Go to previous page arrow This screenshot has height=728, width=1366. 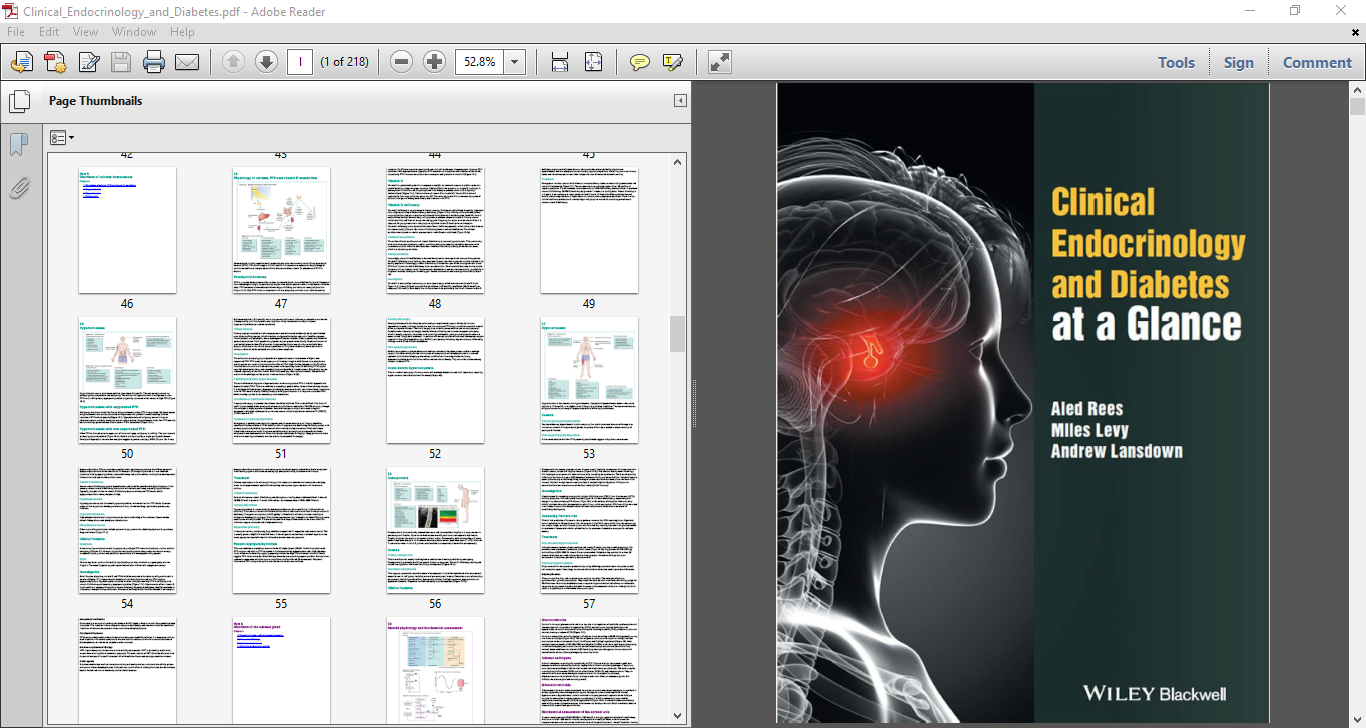point(233,62)
